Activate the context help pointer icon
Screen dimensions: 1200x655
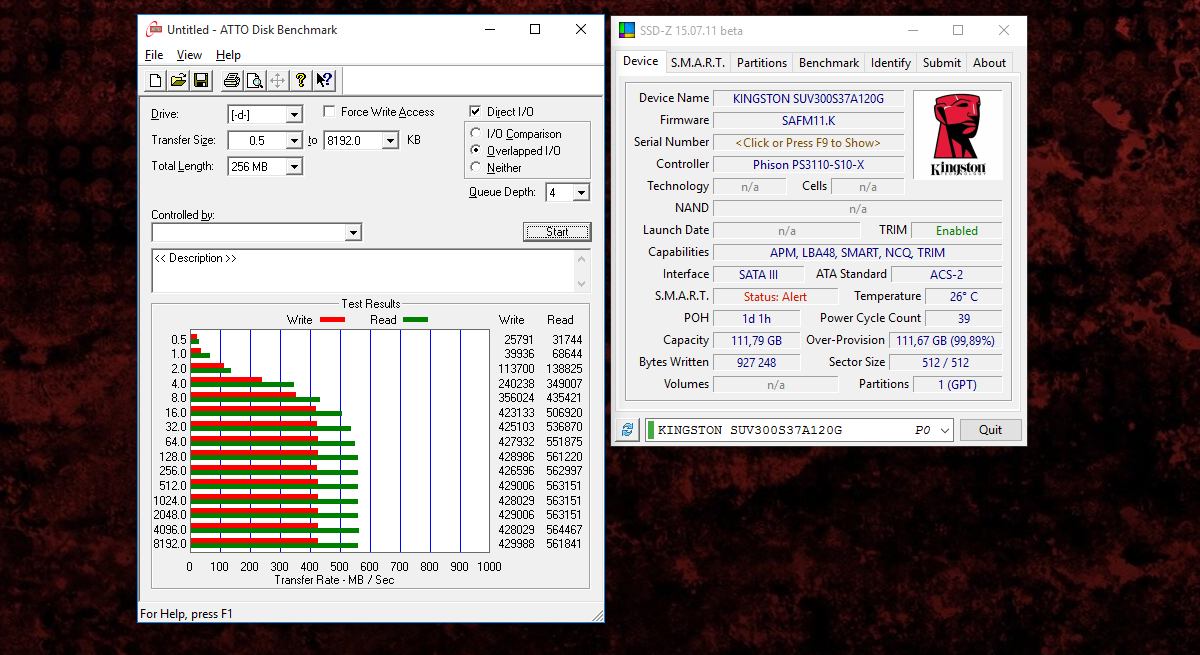pyautogui.click(x=324, y=80)
